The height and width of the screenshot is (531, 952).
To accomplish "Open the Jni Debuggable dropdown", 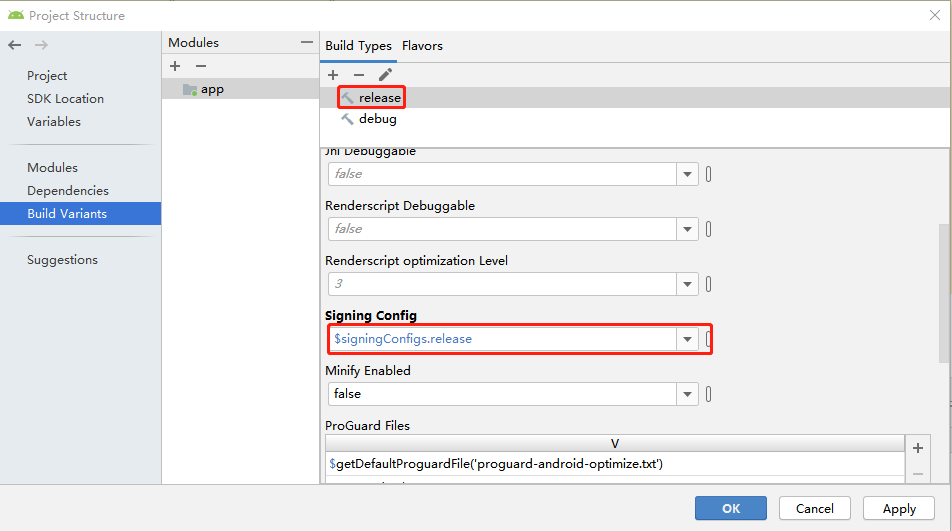I will coord(688,174).
